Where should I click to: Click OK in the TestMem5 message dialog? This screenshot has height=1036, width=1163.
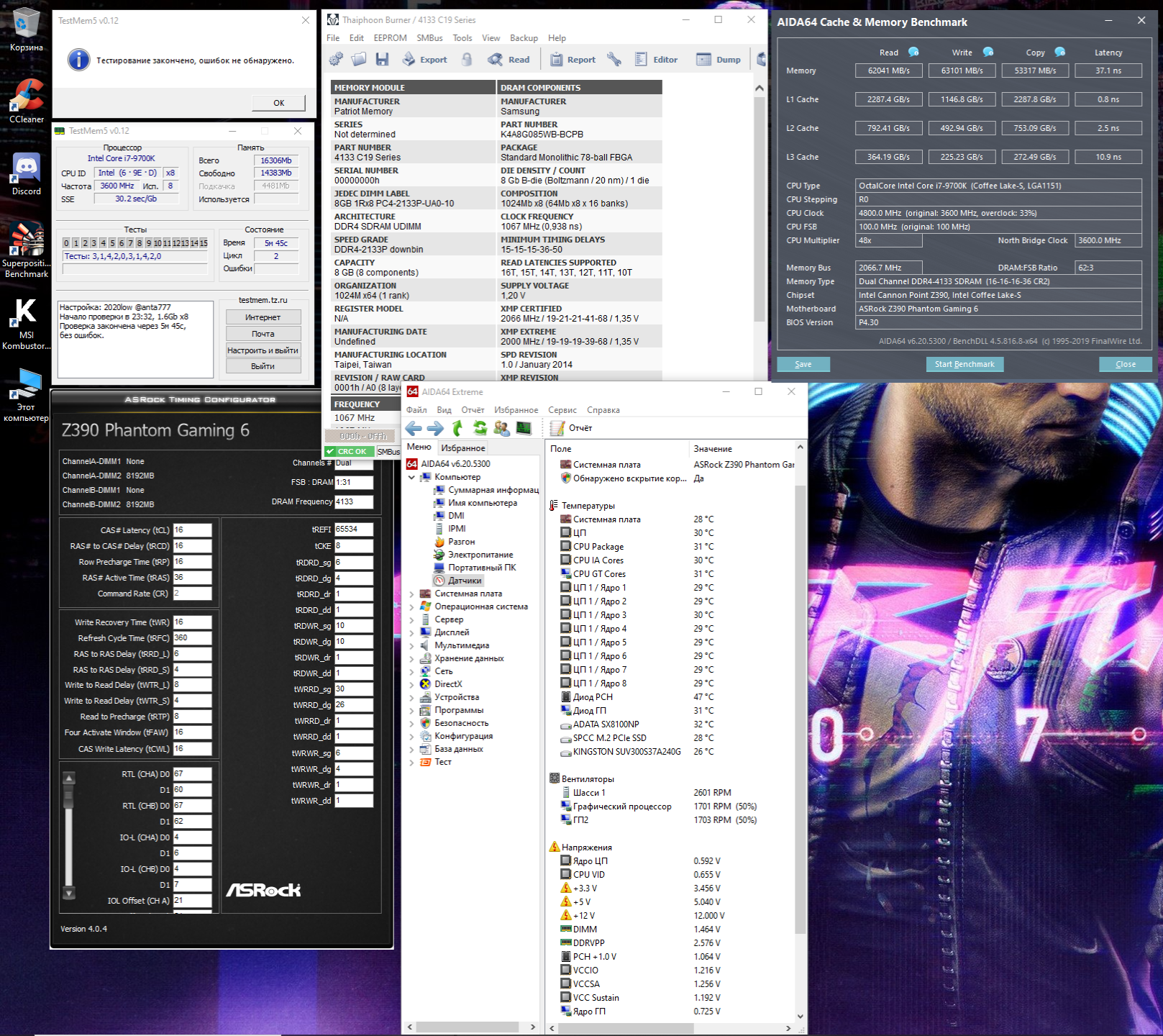278,103
